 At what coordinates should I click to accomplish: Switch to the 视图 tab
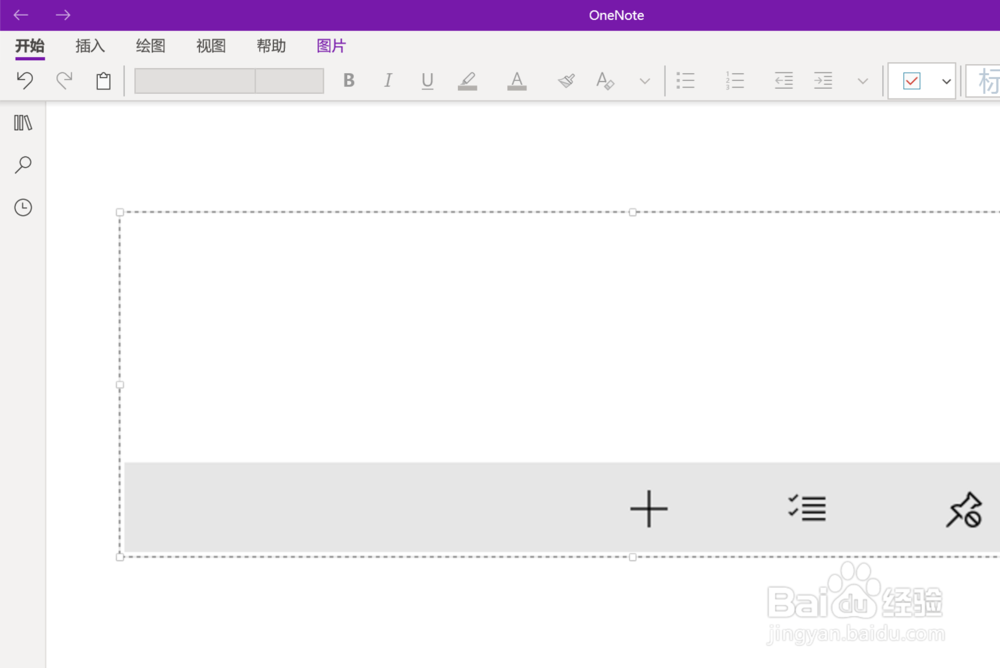tap(211, 46)
